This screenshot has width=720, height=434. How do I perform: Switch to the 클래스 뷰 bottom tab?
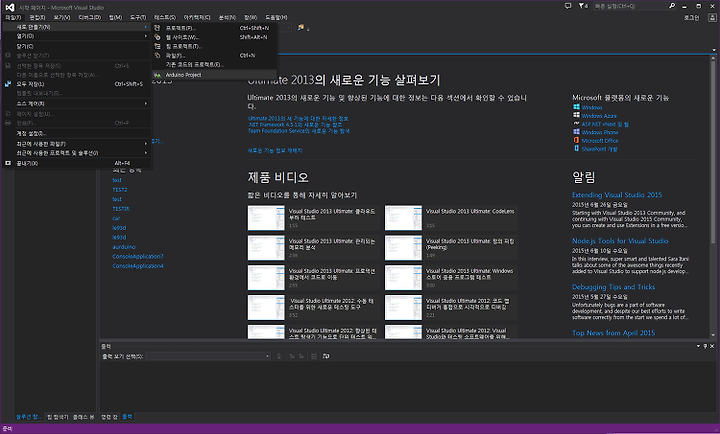83,417
